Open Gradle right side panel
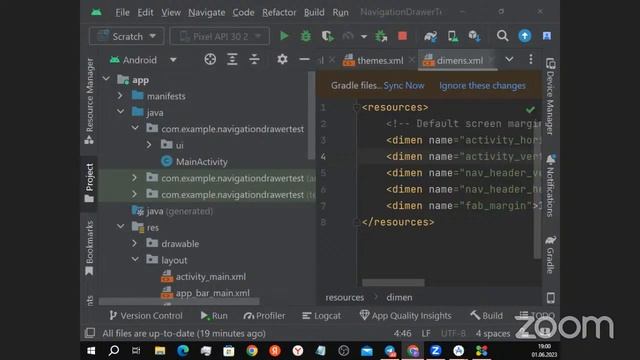640x360 pixels. point(550,255)
